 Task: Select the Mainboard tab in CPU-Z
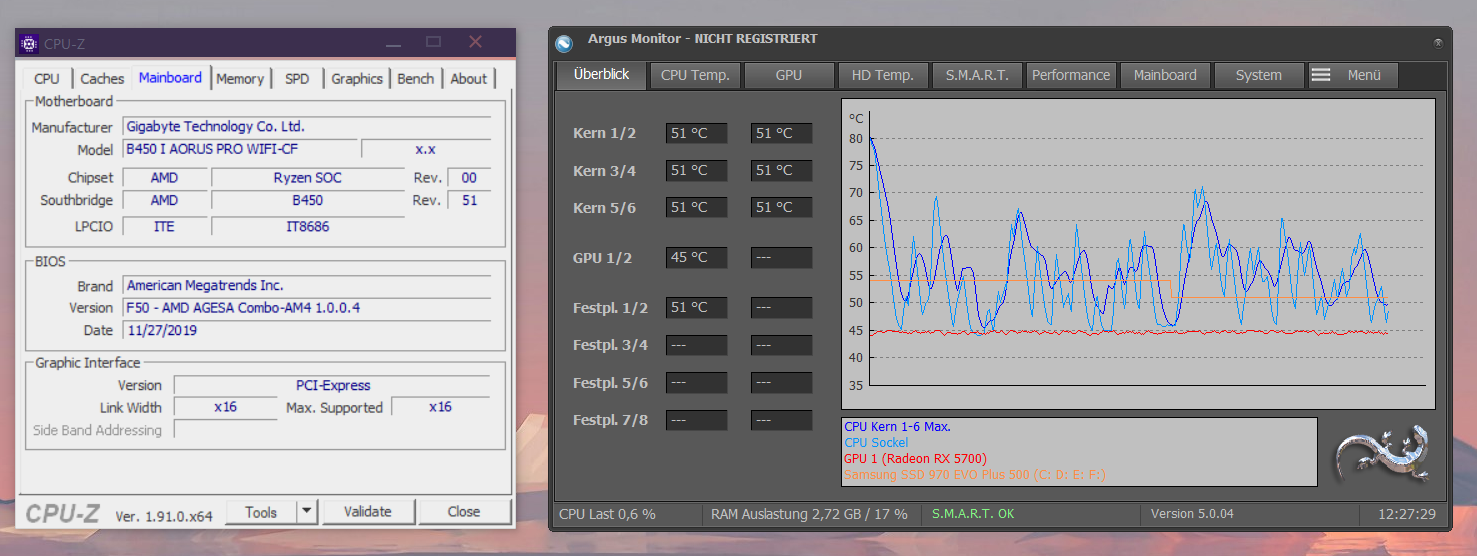click(170, 78)
